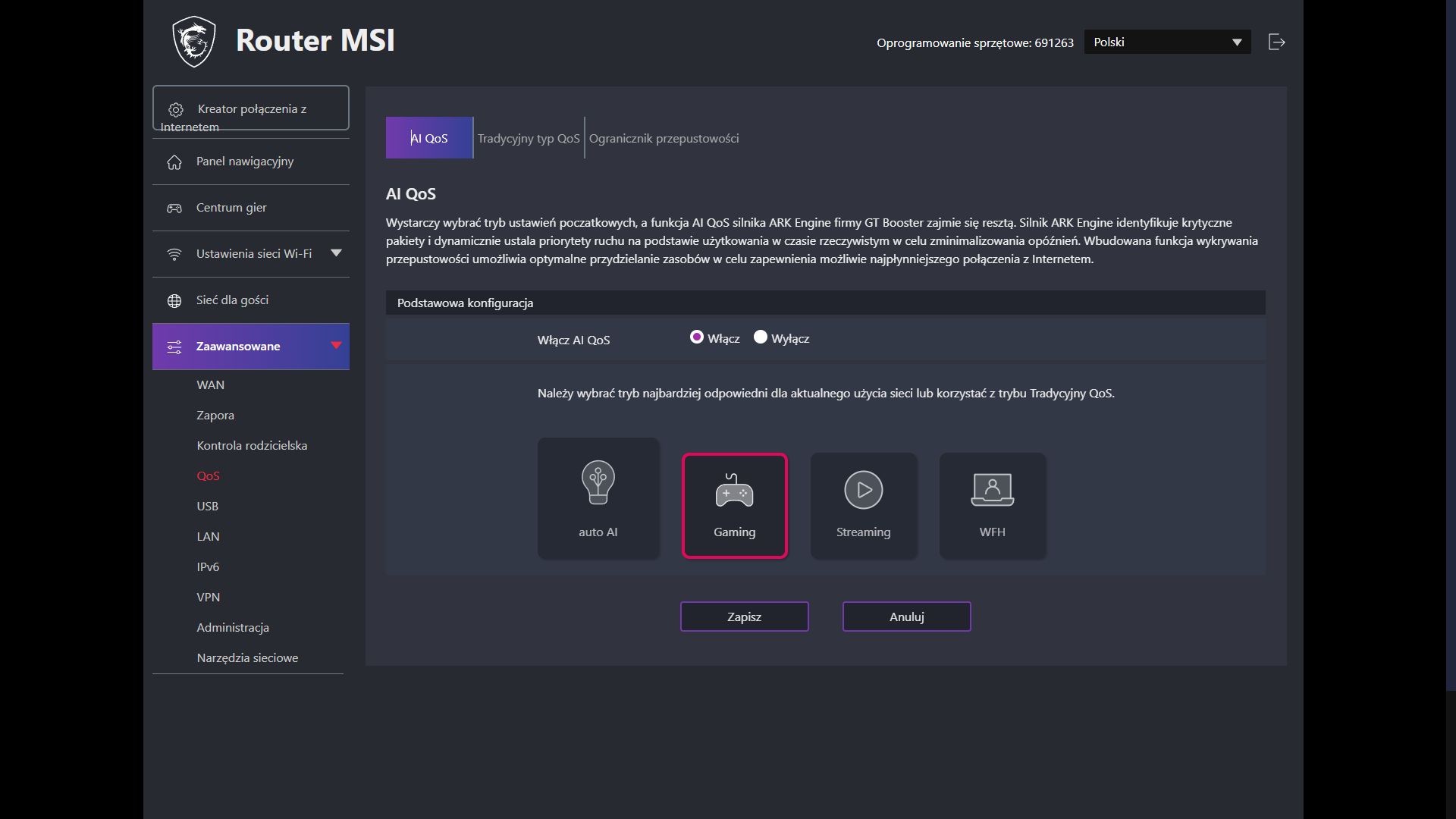Go to Administracja settings

pos(233,628)
